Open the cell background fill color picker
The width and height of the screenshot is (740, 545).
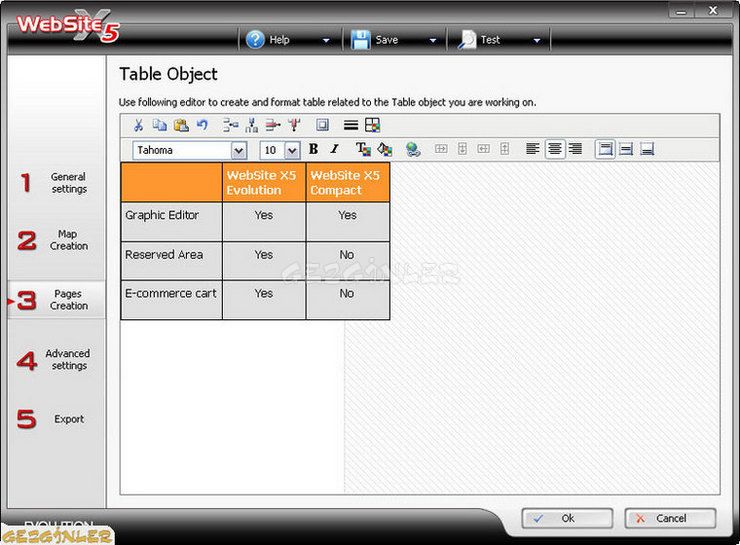click(x=385, y=150)
